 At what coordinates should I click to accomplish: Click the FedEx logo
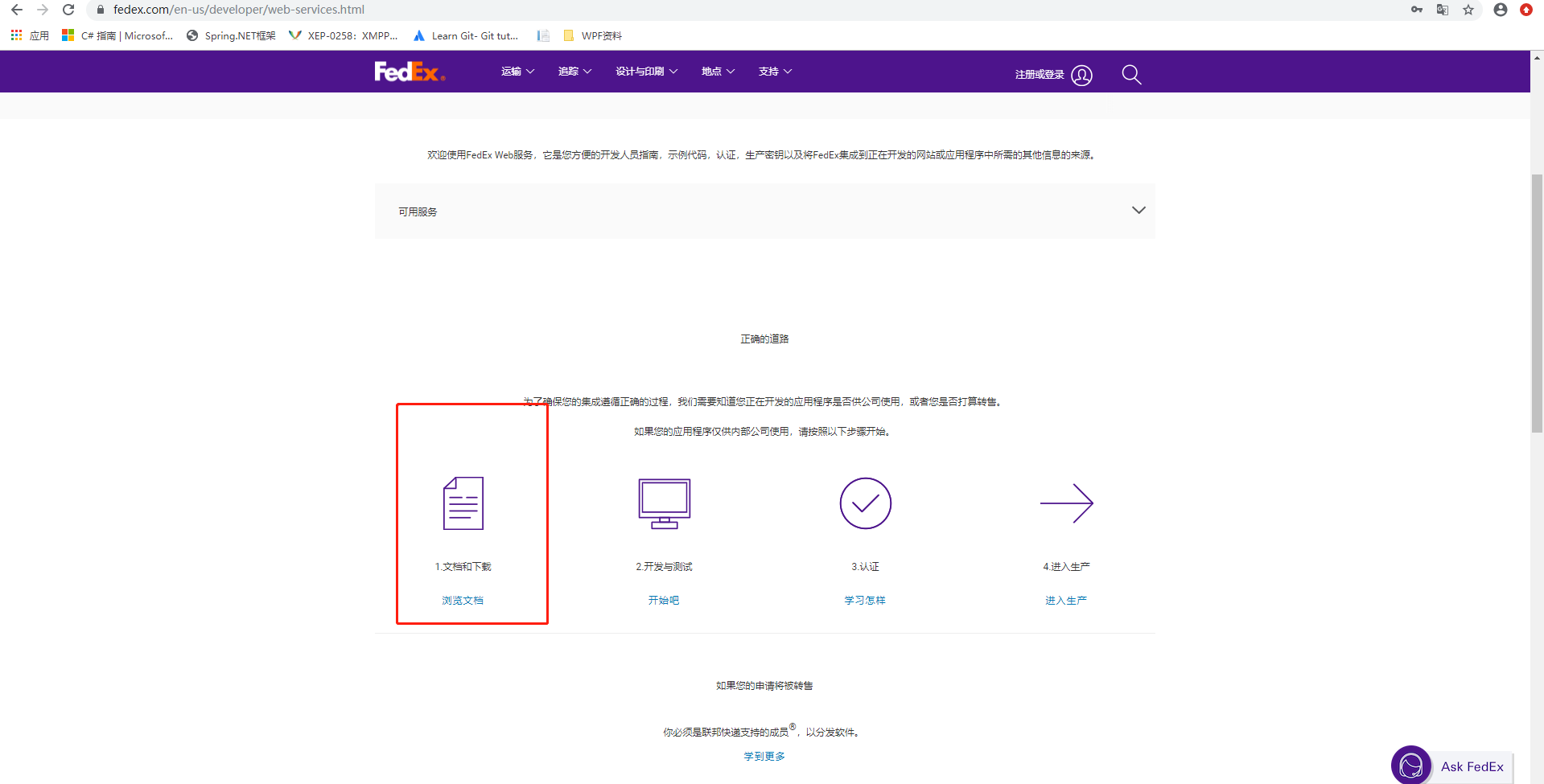(409, 71)
